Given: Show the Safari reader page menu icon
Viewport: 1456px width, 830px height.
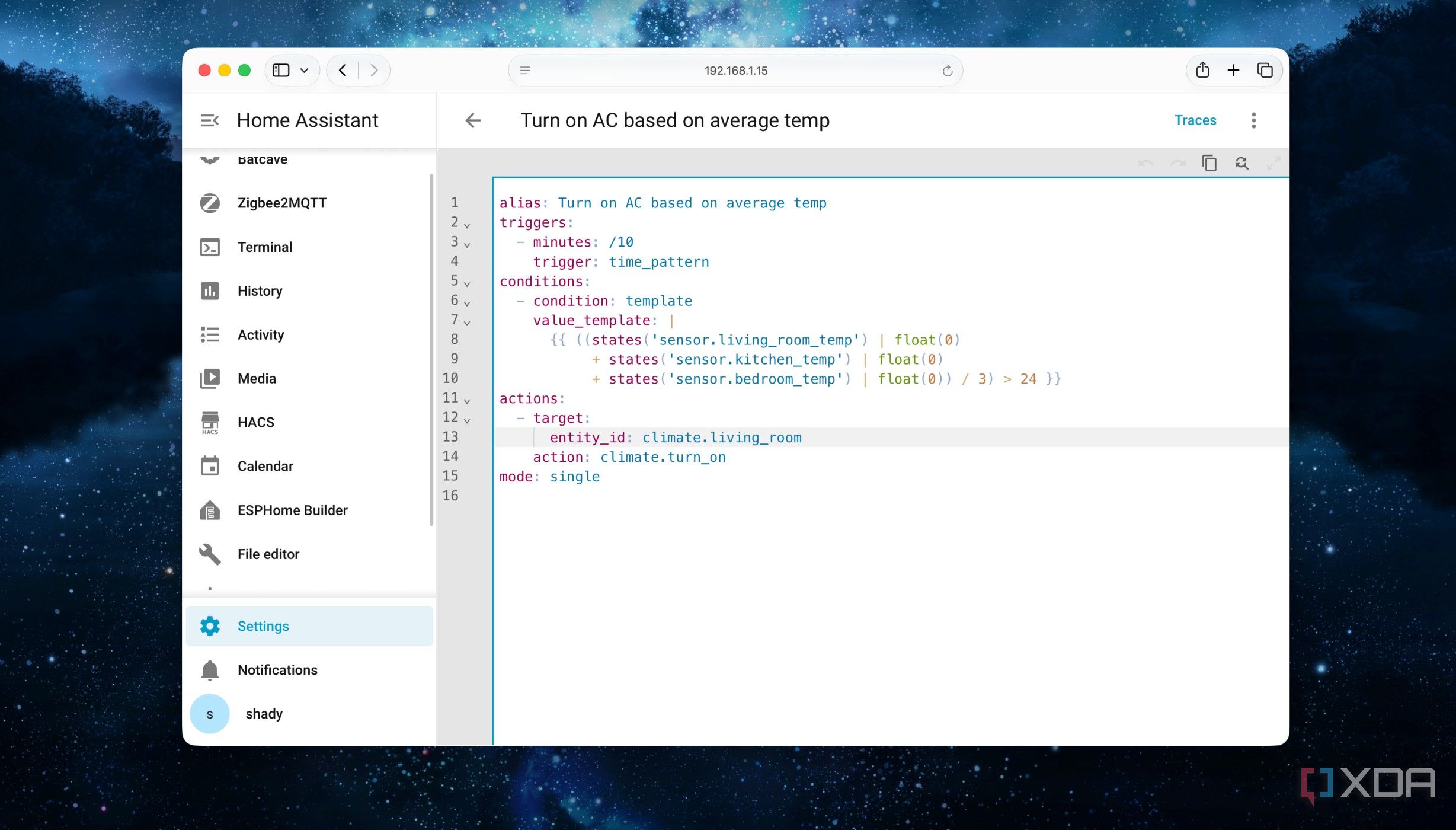Looking at the screenshot, I should 525,71.
